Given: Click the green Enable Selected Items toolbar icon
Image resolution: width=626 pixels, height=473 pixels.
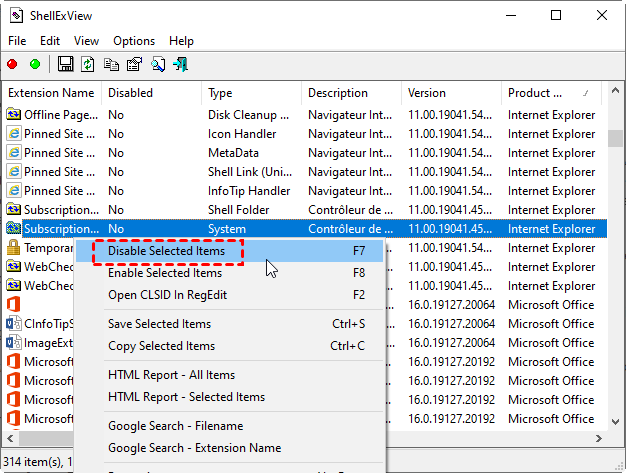Looking at the screenshot, I should 35,65.
